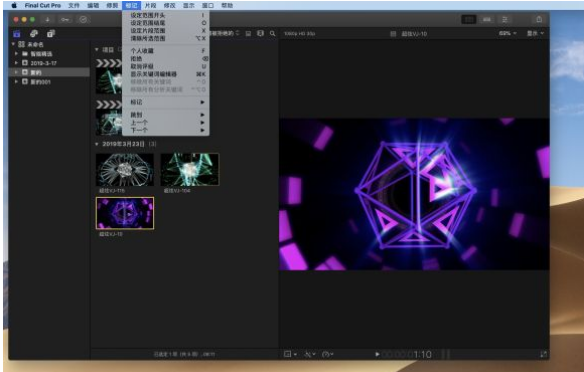Toggle the inspector panel button
The width and height of the screenshot is (584, 372).
(505, 19)
